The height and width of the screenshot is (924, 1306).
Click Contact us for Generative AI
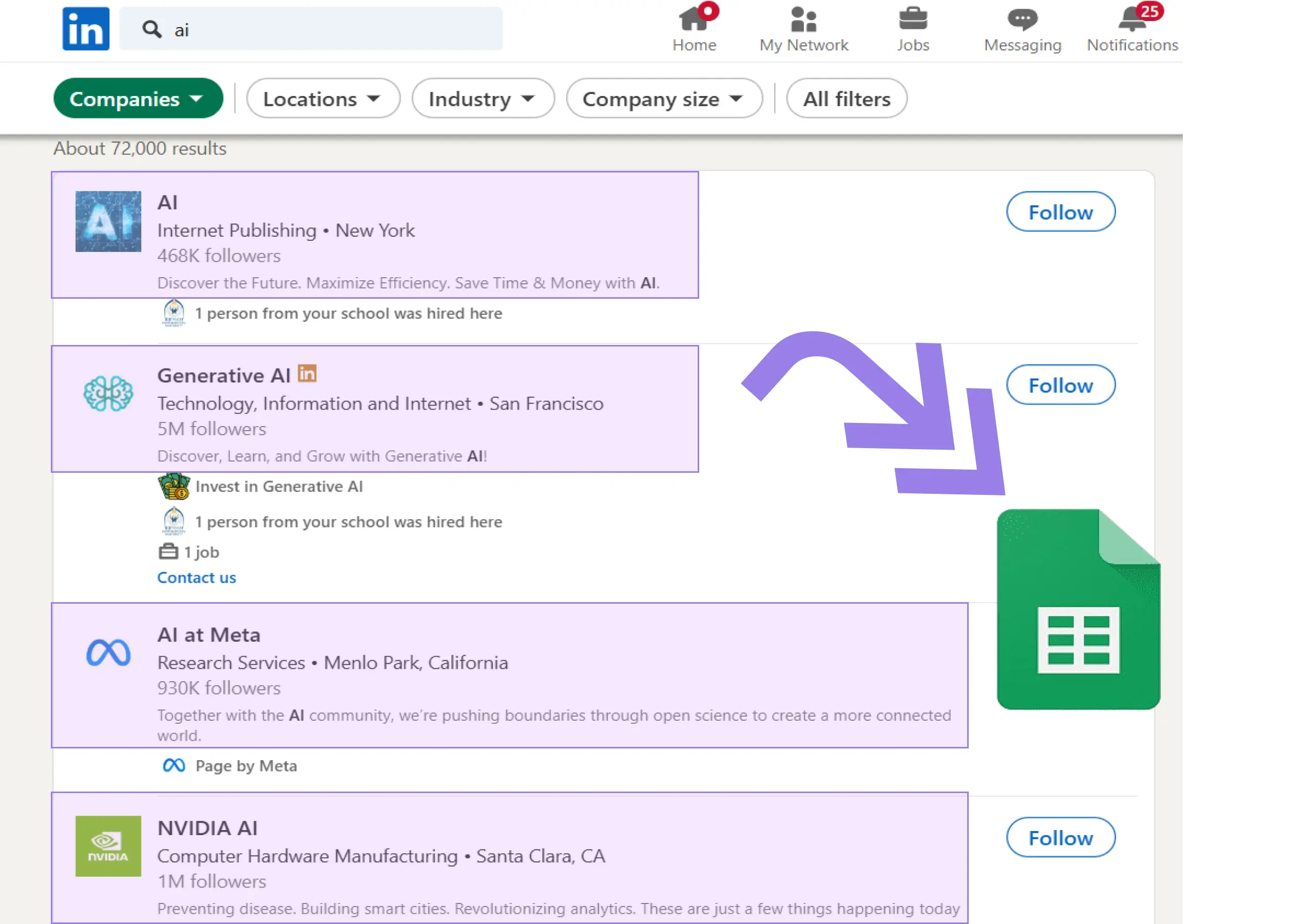[x=196, y=577]
